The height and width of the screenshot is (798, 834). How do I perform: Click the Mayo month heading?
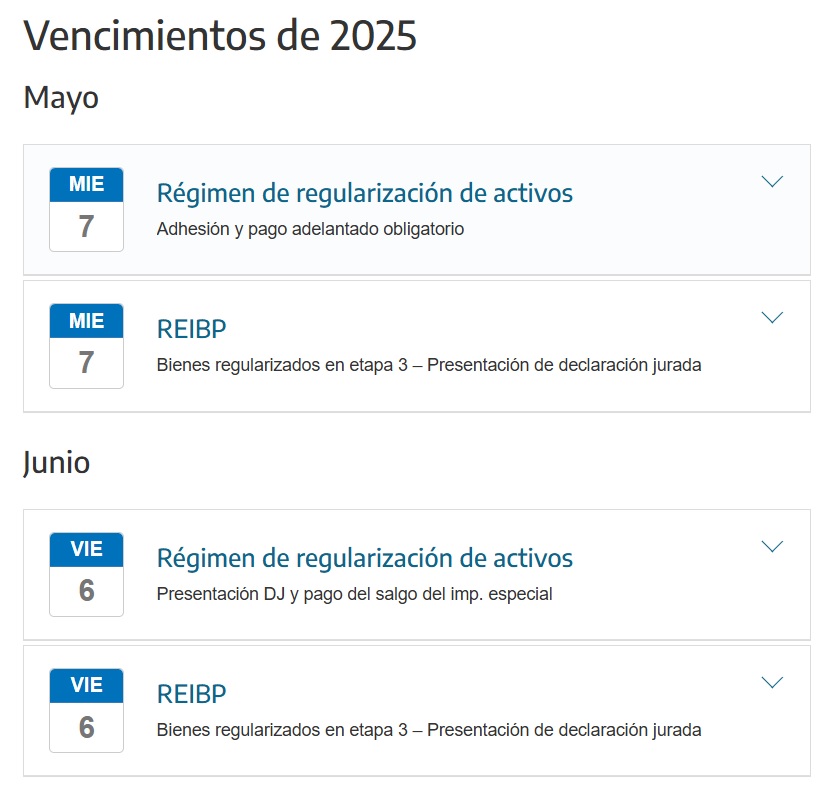(x=61, y=98)
